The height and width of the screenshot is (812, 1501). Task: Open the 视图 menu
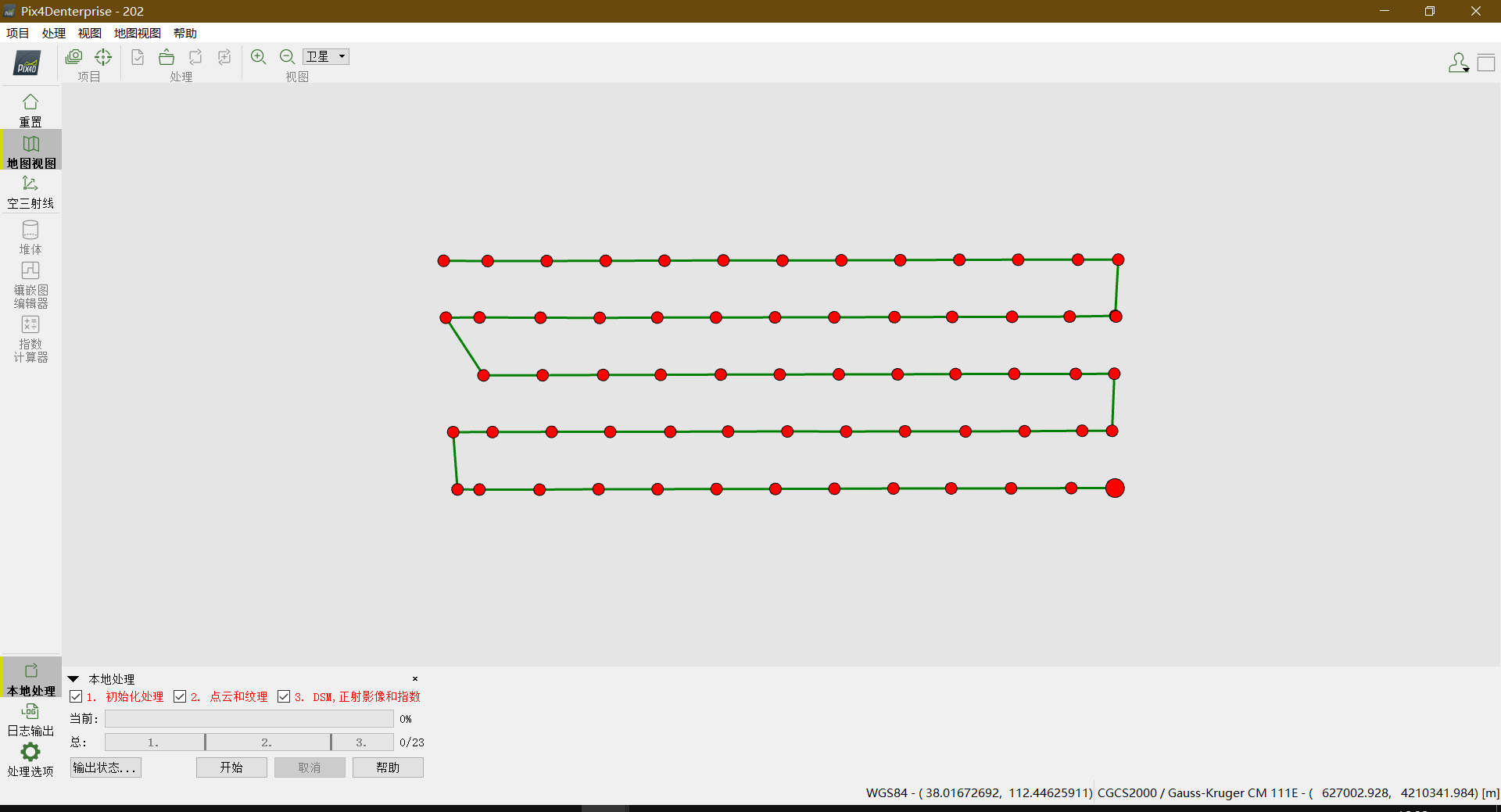(90, 33)
